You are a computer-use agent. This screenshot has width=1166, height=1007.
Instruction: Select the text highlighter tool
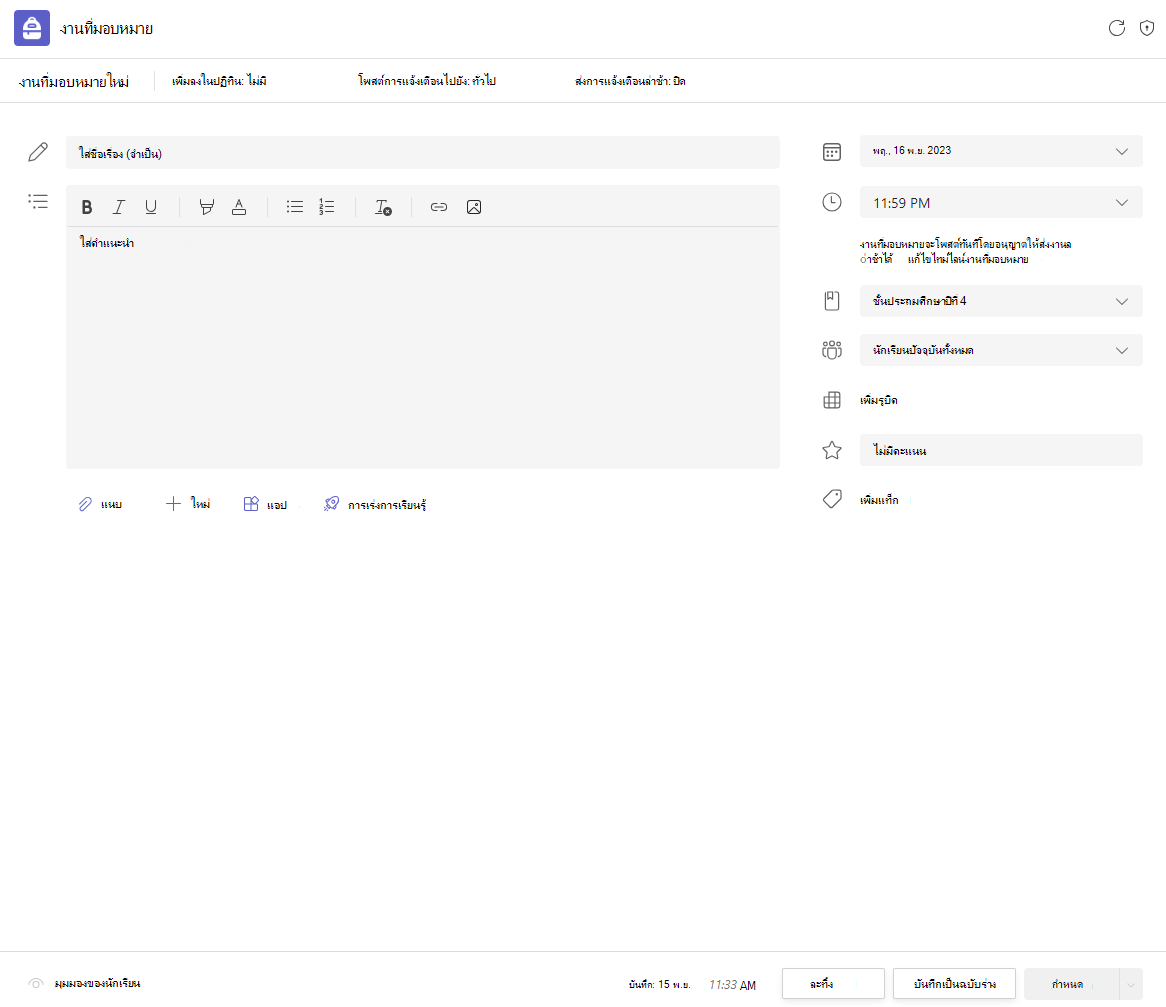coord(207,207)
